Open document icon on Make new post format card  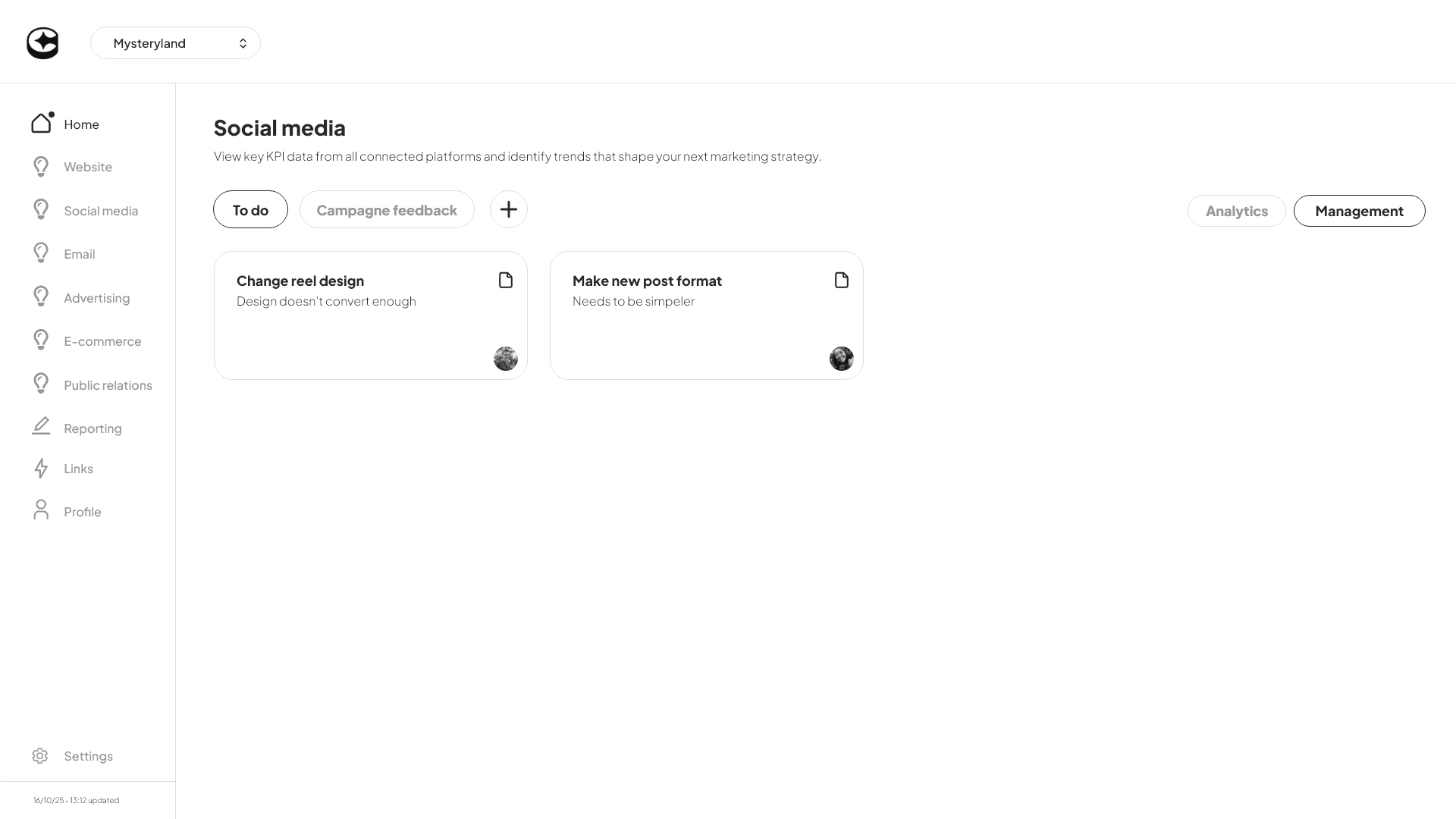(x=842, y=280)
